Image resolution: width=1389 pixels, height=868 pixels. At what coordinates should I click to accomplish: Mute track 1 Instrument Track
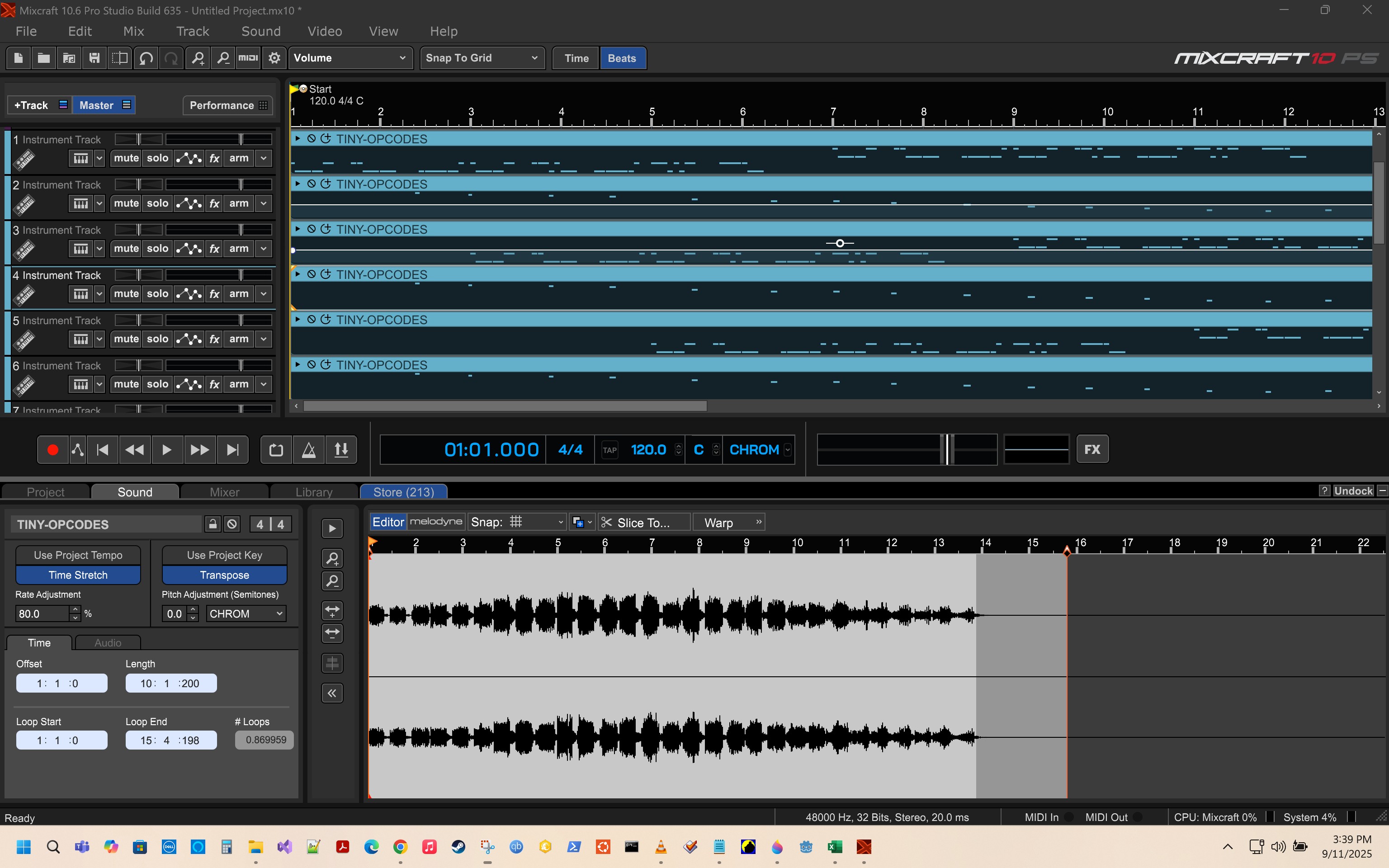tap(126, 158)
